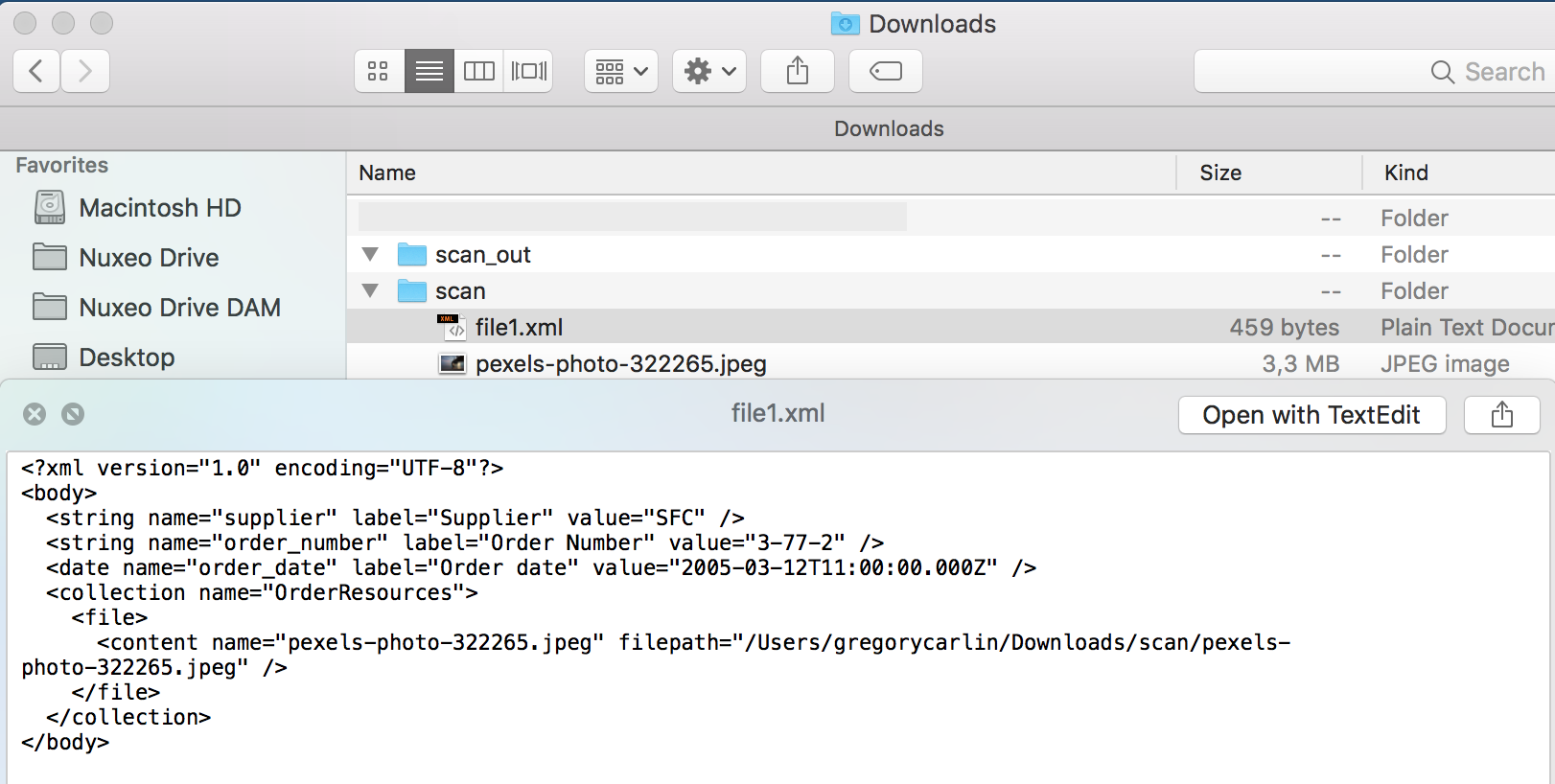The image size is (1555, 784).
Task: Switch Finder to cover flow view
Action: (529, 71)
